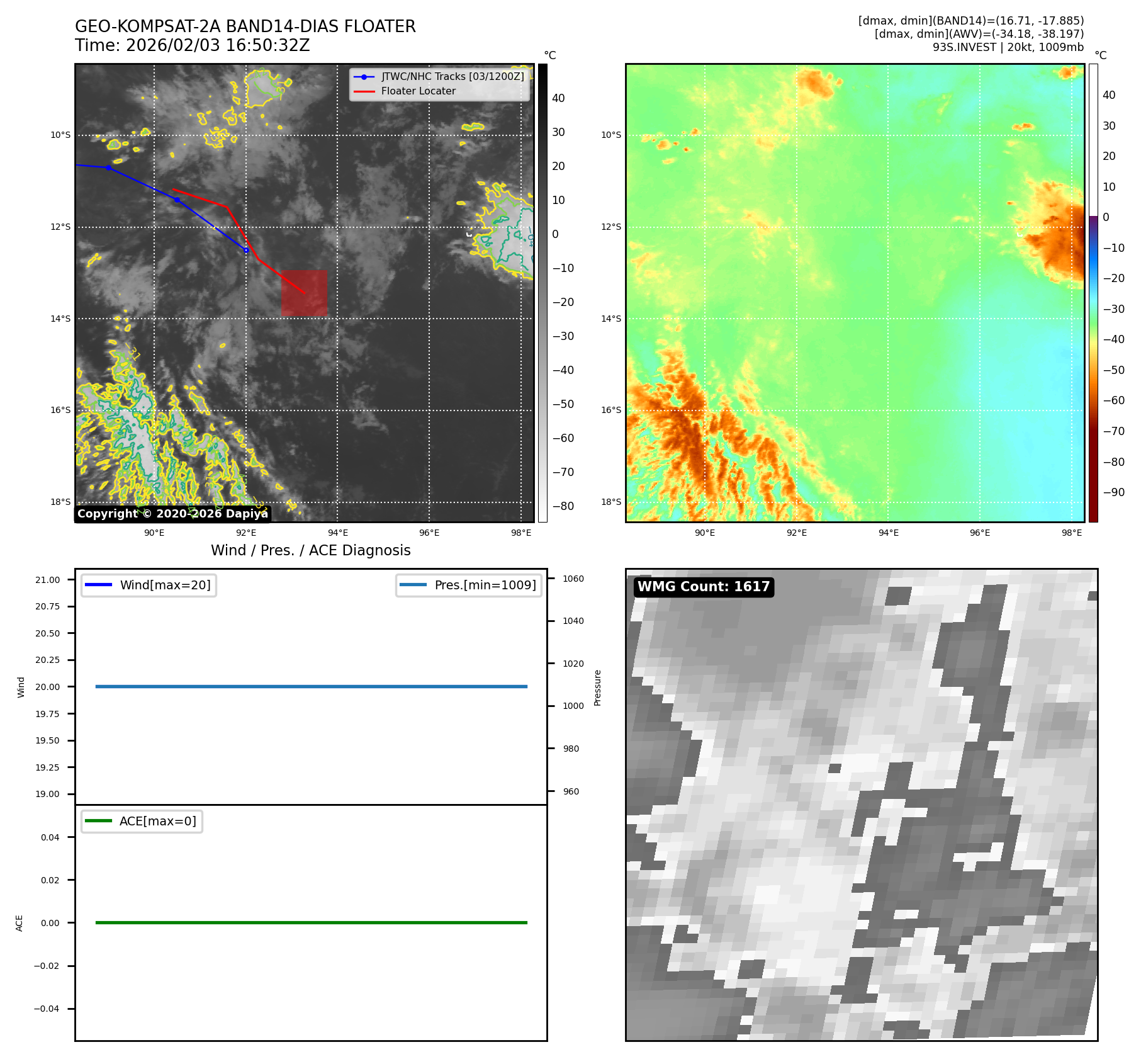Click the WMG Count: 1617 label
The height and width of the screenshot is (1064, 1141).
[703, 587]
